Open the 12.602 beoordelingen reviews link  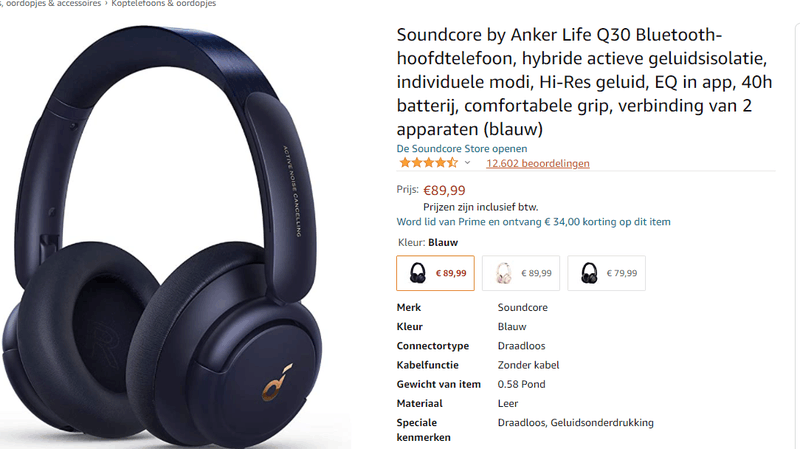(538, 163)
